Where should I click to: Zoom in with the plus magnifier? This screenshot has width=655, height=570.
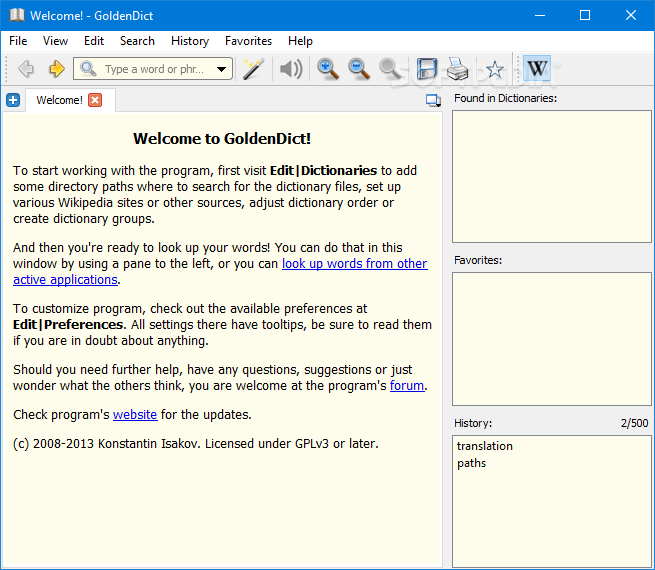(x=328, y=69)
